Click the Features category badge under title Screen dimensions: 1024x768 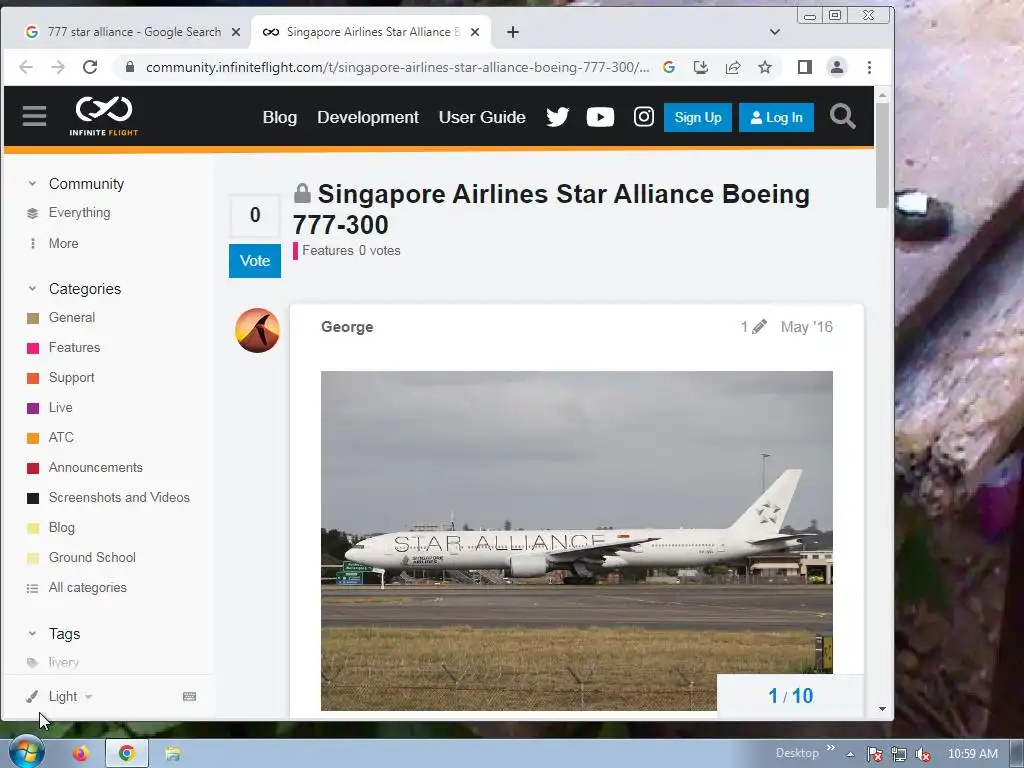(x=323, y=251)
